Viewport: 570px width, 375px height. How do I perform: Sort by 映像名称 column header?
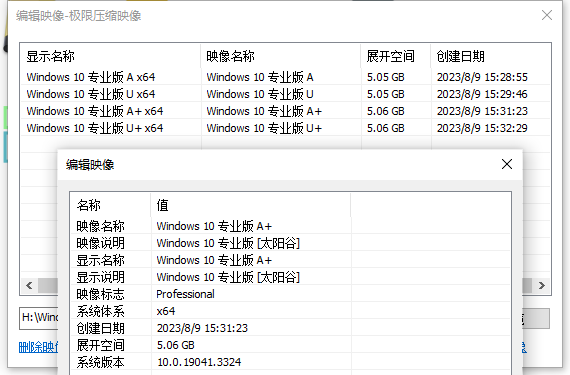click(x=281, y=56)
